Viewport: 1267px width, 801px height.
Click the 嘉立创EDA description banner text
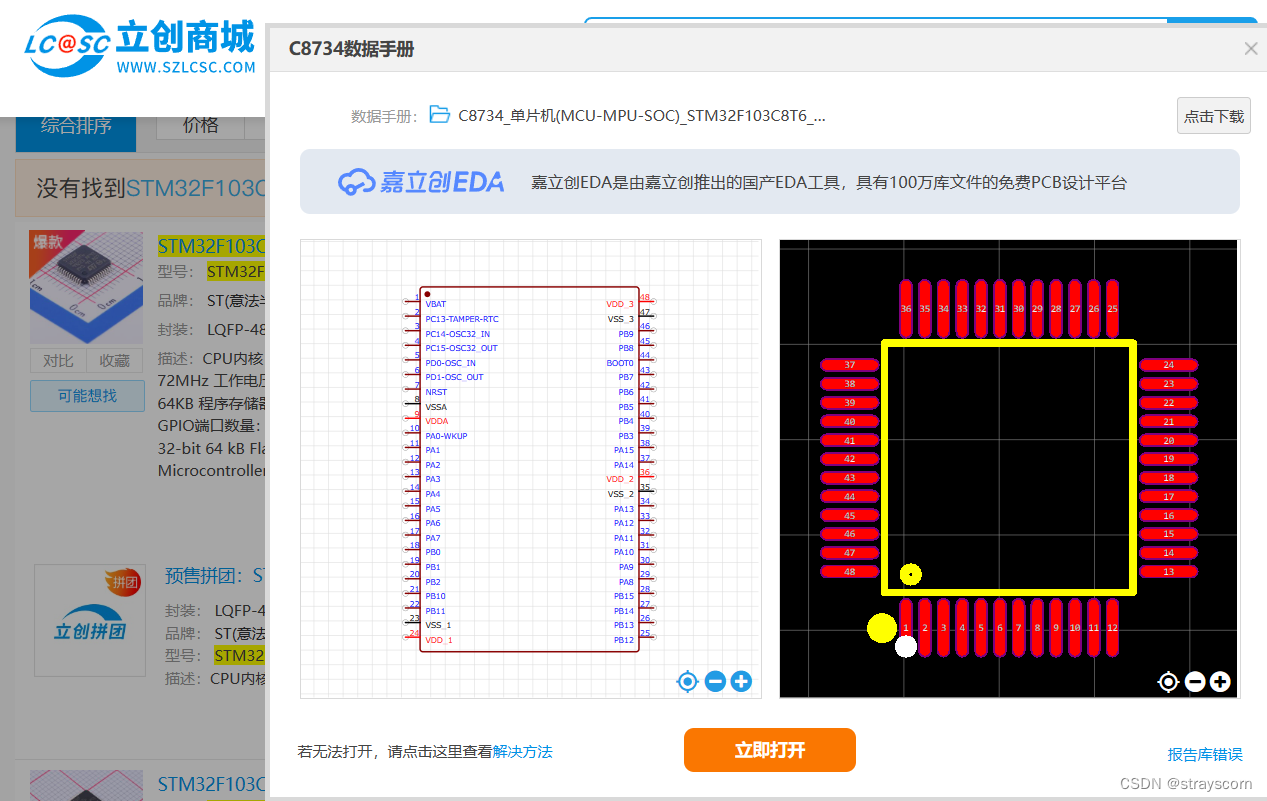click(829, 183)
